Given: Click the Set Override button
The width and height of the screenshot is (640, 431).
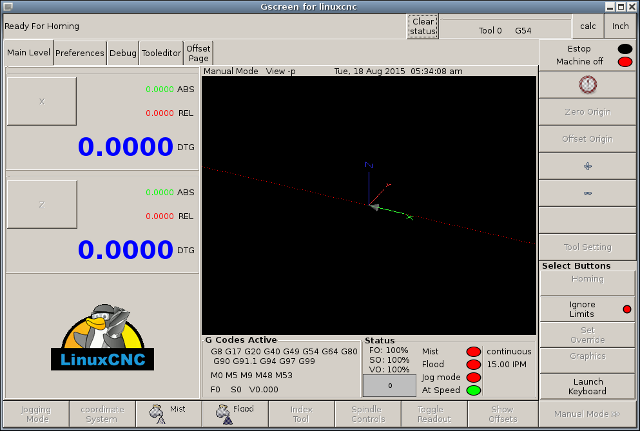Looking at the screenshot, I should (x=587, y=335).
